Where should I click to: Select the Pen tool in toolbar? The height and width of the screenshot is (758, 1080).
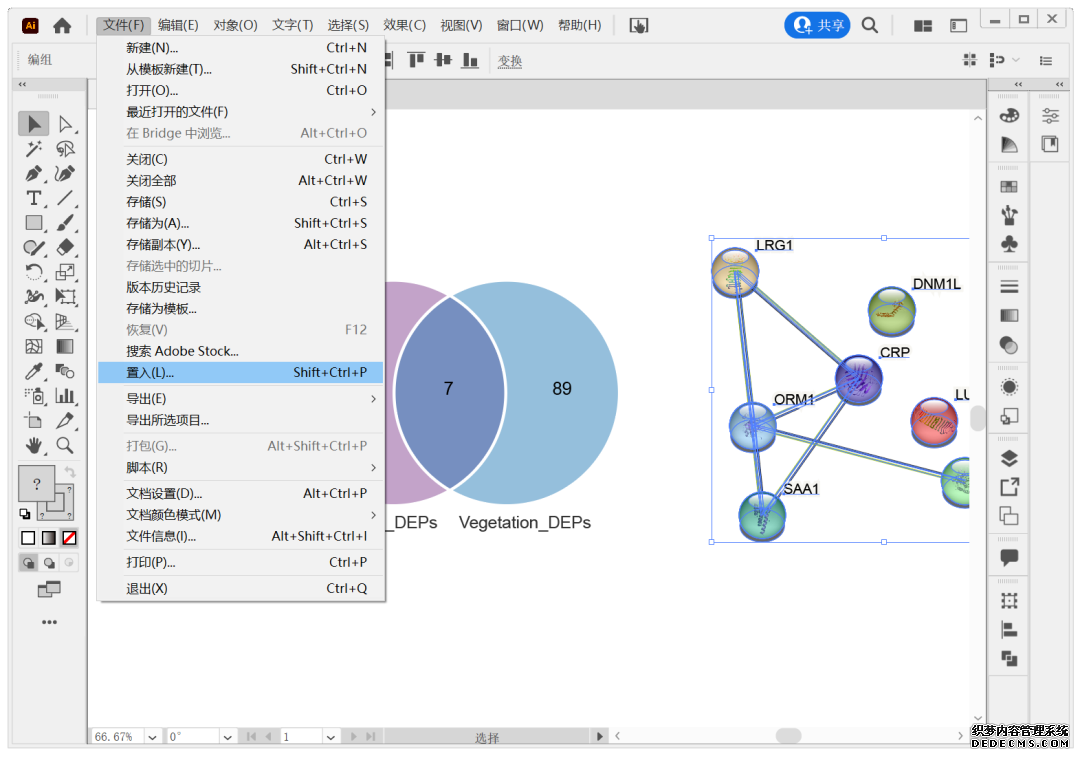coord(34,173)
